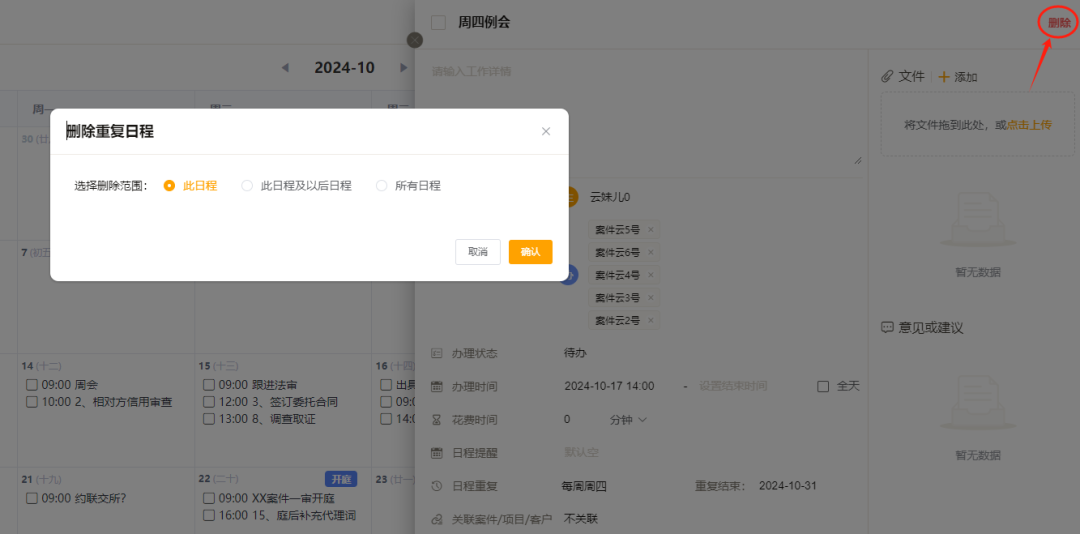
Task: Choose the '所有日程' radio option
Action: click(381, 185)
